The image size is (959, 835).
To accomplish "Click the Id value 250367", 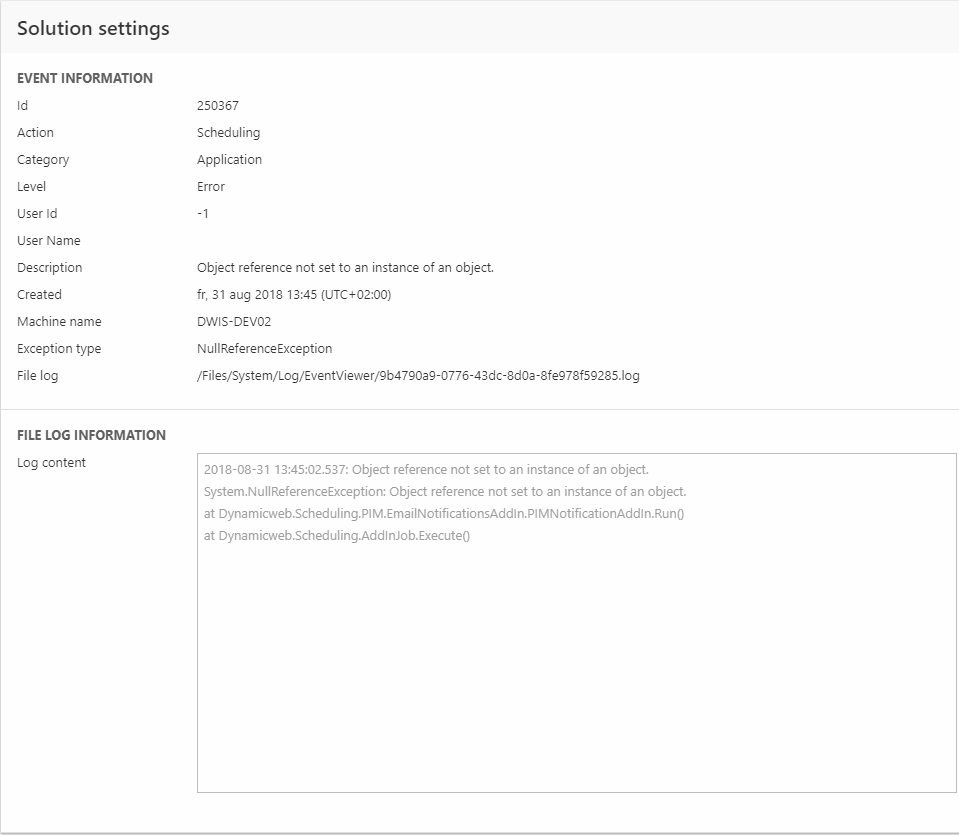I will 218,106.
